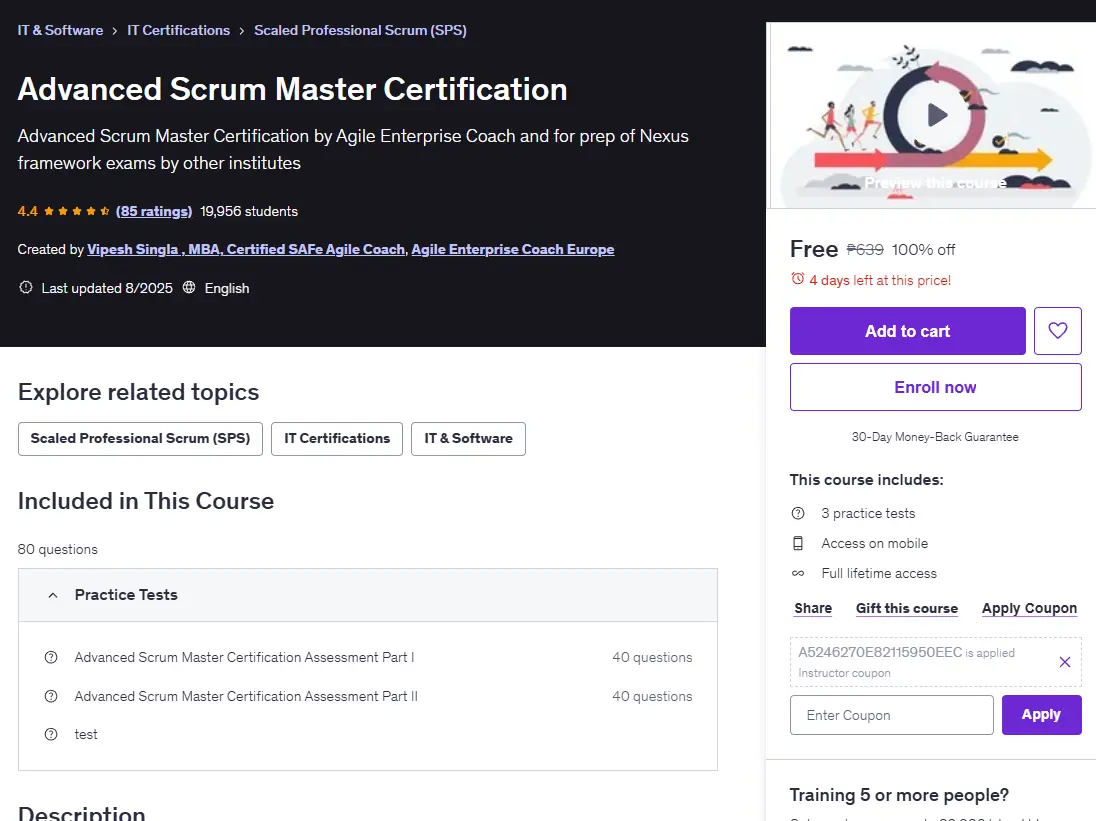
Task: Click the 'Included in This Course' heading
Action: click(x=145, y=501)
